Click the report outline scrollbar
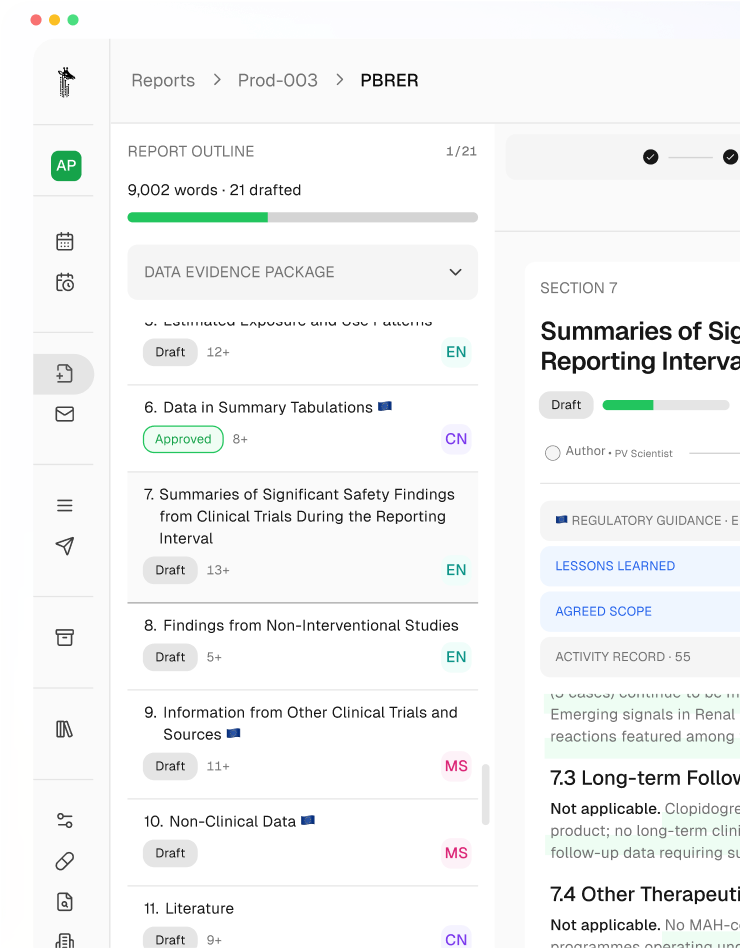 tap(485, 794)
